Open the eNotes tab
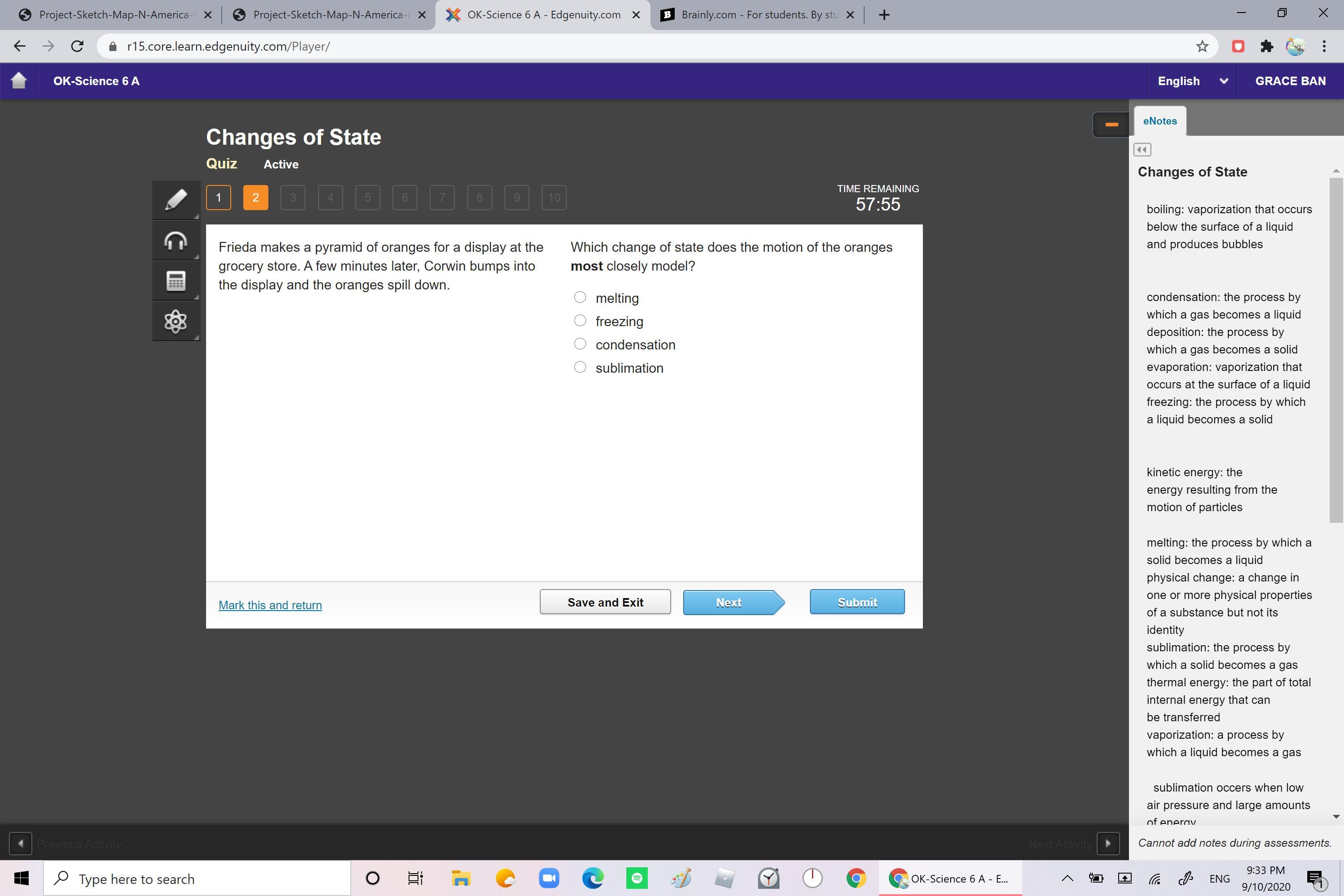The image size is (1344, 896). coord(1159,121)
